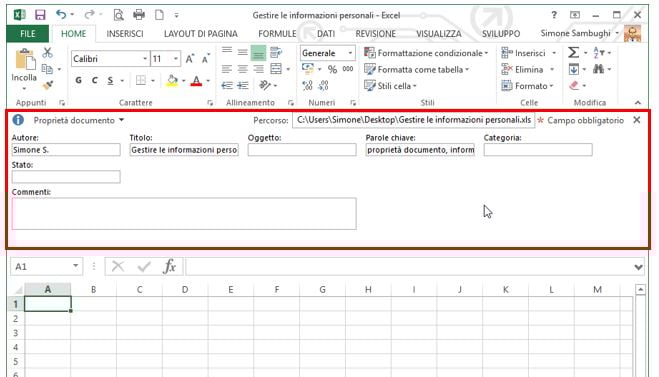Switch to INSERISCI ribbon tab

pos(125,34)
